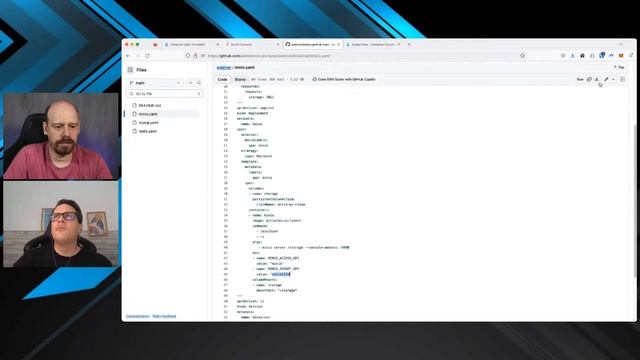
Task: Click the Share feedback link
Action: click(x=164, y=316)
